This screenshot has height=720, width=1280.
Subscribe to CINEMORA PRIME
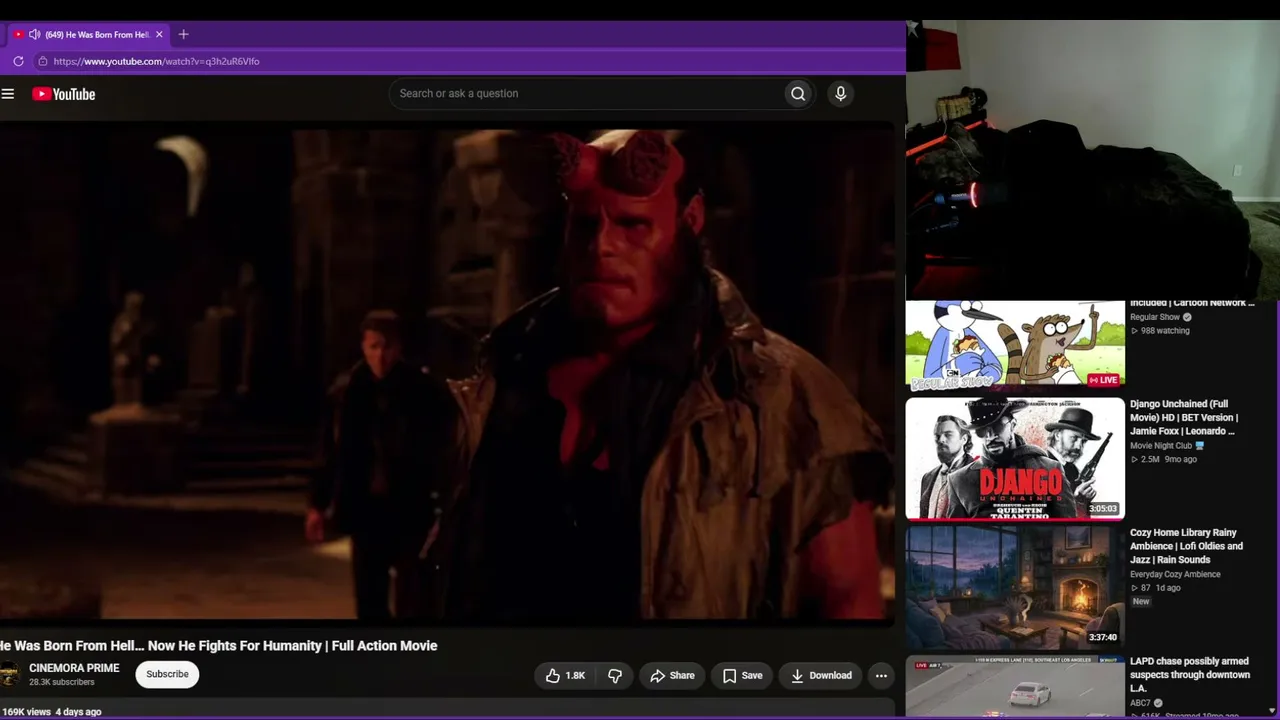click(168, 674)
